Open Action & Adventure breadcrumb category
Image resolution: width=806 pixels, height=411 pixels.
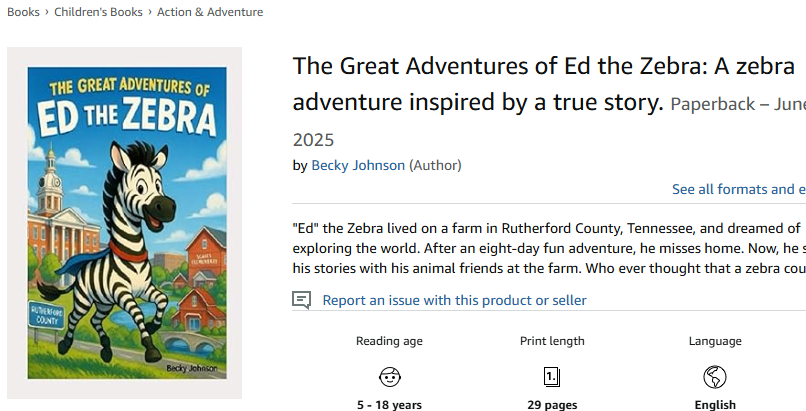(210, 12)
